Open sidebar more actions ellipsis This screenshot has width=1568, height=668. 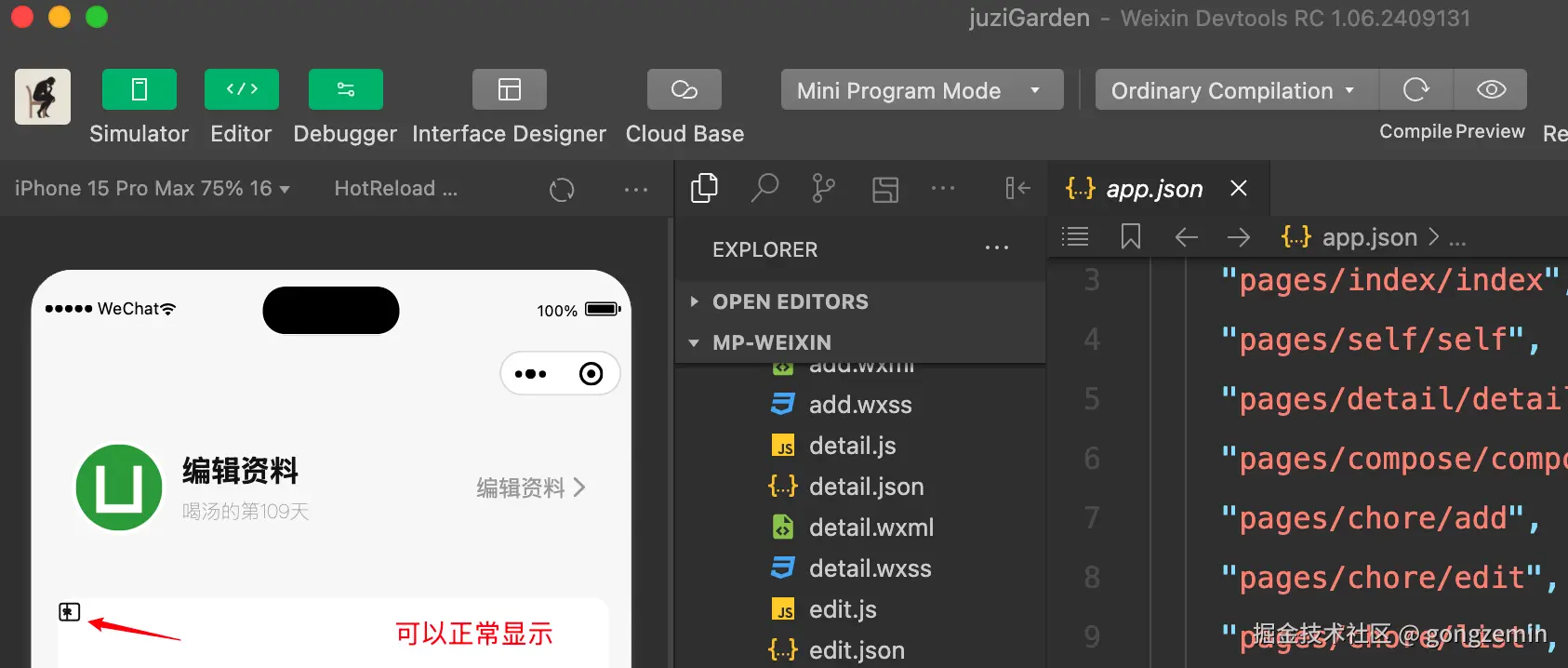(943, 188)
